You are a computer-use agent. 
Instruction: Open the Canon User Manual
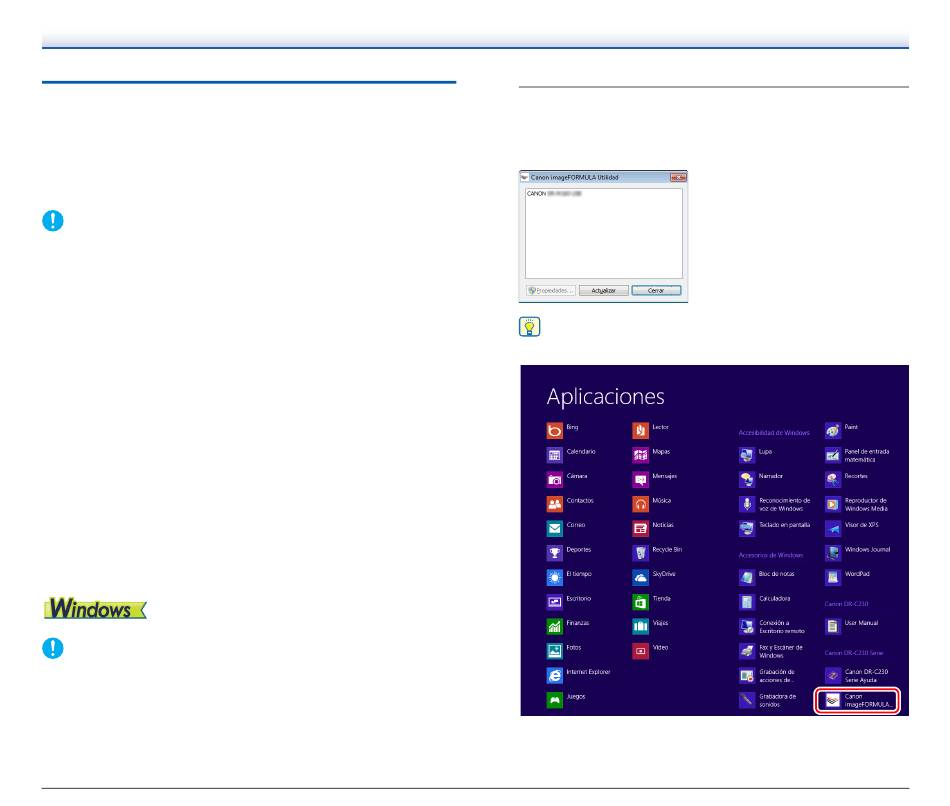point(852,626)
